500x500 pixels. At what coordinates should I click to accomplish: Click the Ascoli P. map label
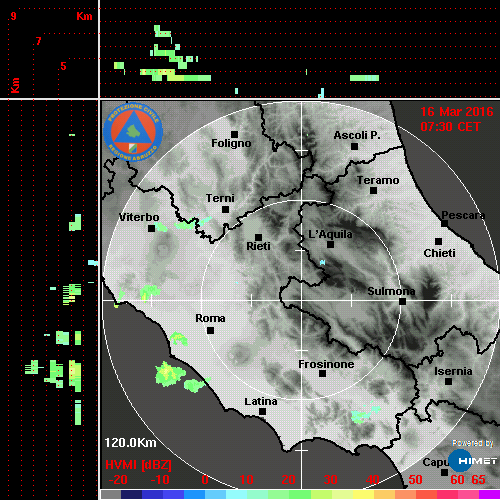357,135
